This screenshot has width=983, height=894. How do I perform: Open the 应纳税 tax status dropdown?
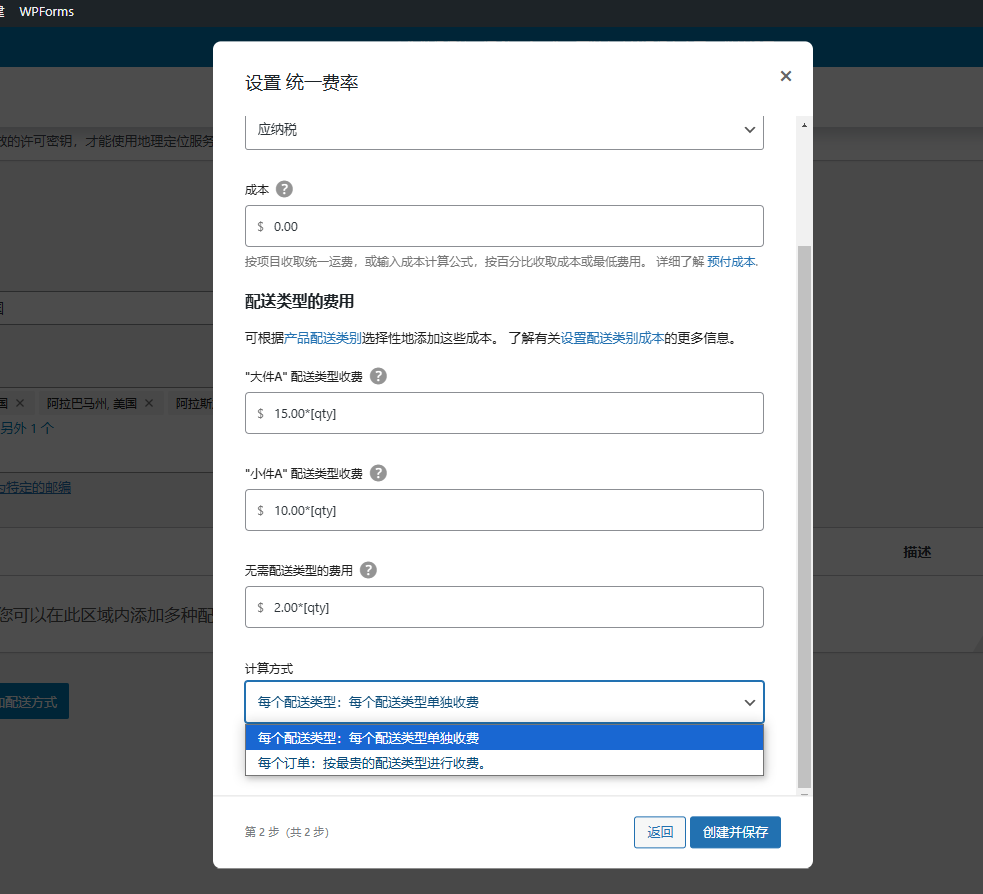point(504,130)
